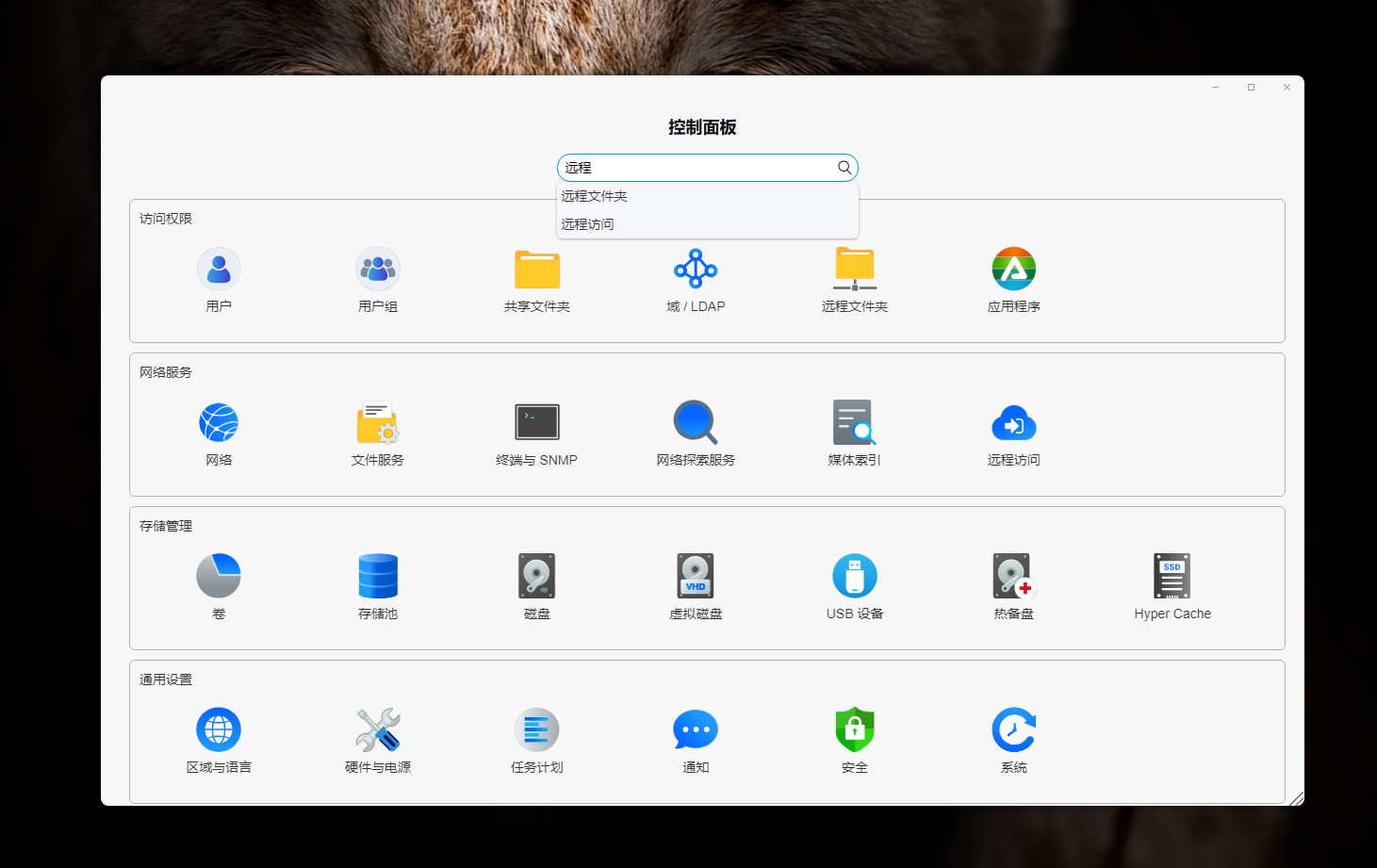The width and height of the screenshot is (1377, 868).
Task: Open the 磁盘 disk icon
Action: coord(537,576)
